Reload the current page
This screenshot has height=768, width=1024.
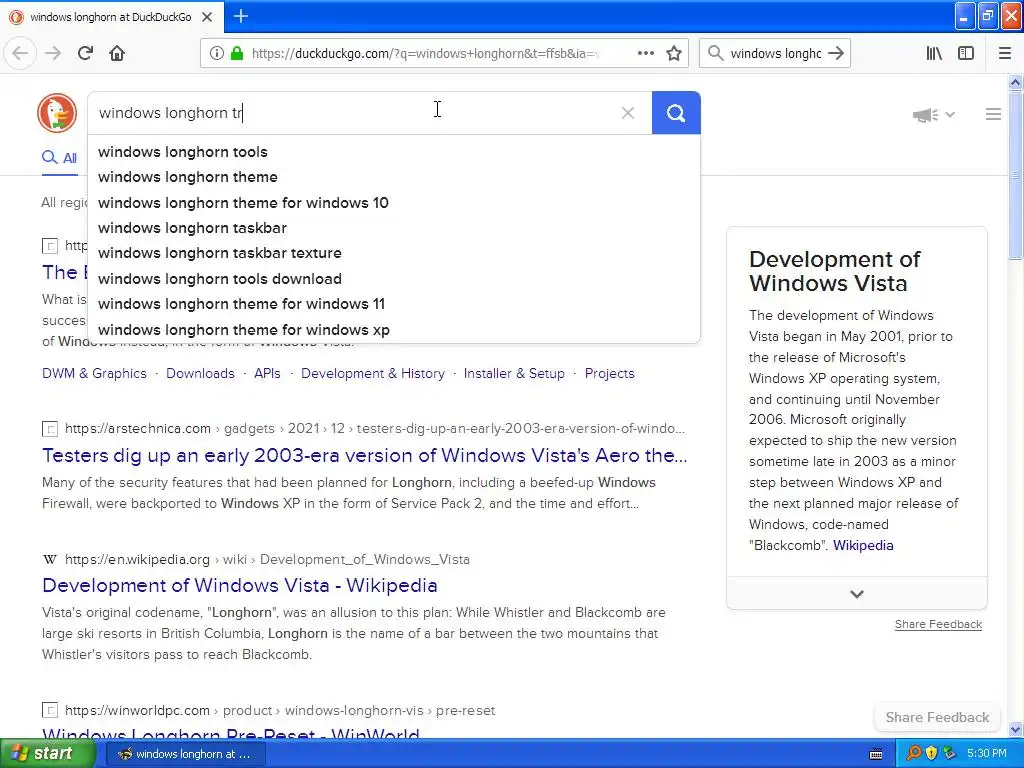pos(85,53)
